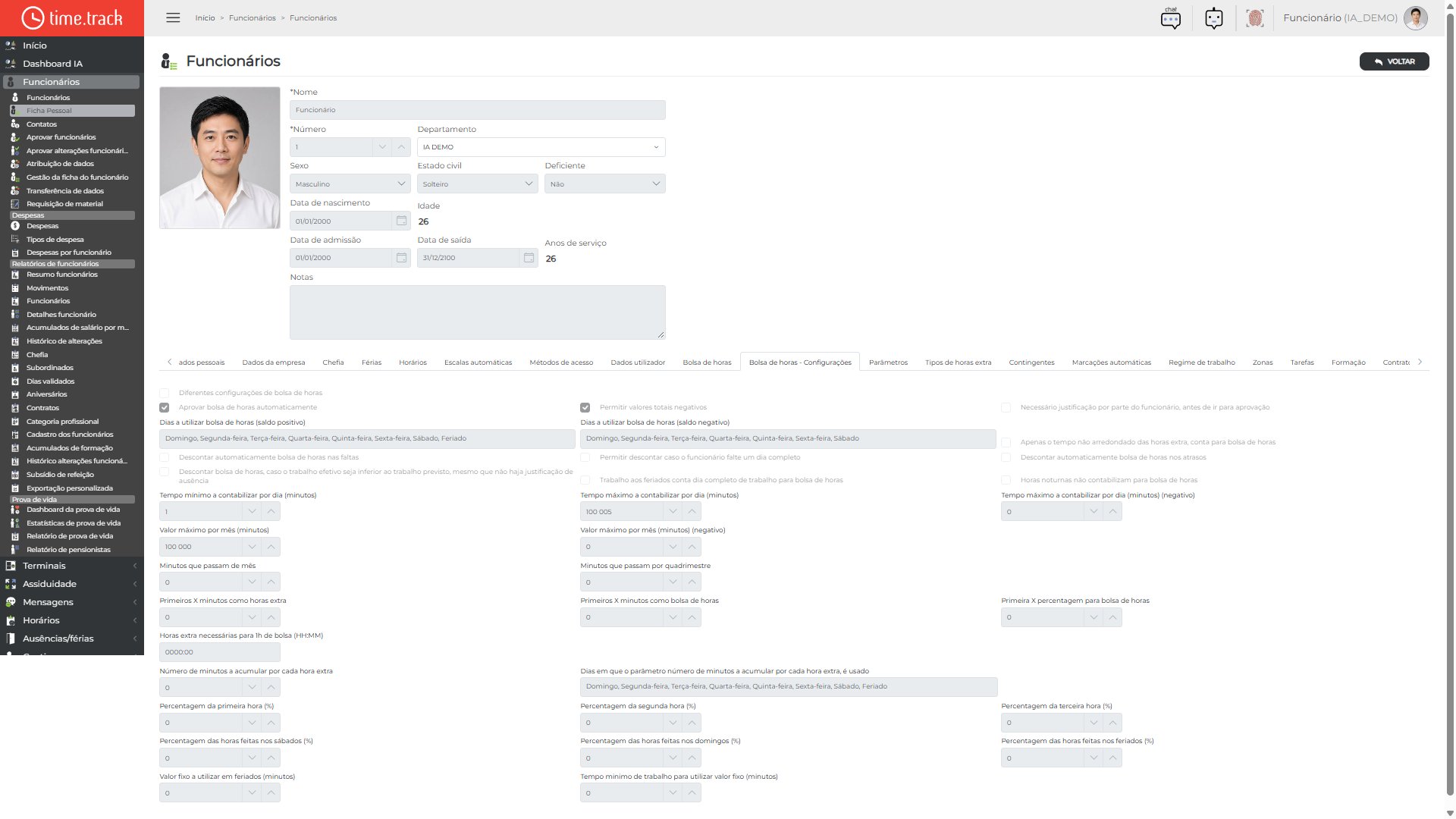Click the Terminais sidebar icon
This screenshot has width=1456, height=819.
click(11, 566)
